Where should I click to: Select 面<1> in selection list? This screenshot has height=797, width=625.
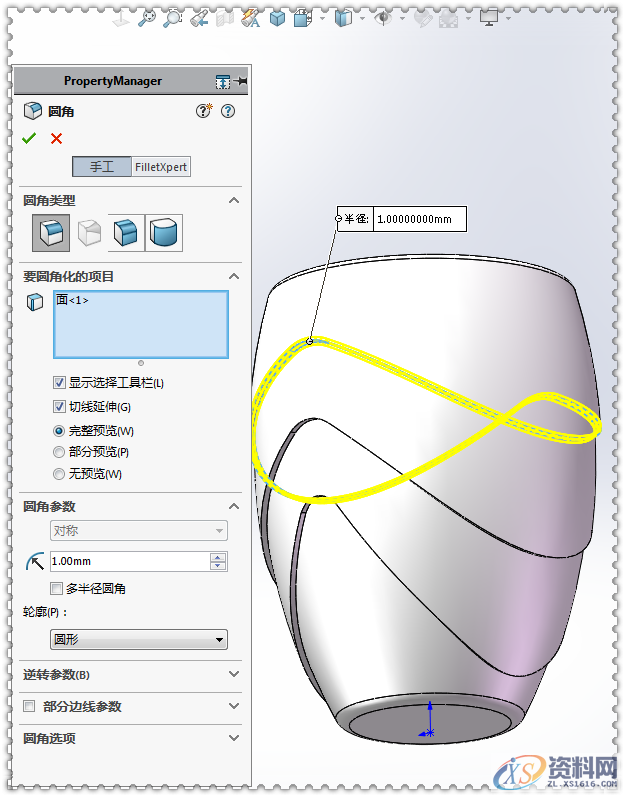click(72, 300)
